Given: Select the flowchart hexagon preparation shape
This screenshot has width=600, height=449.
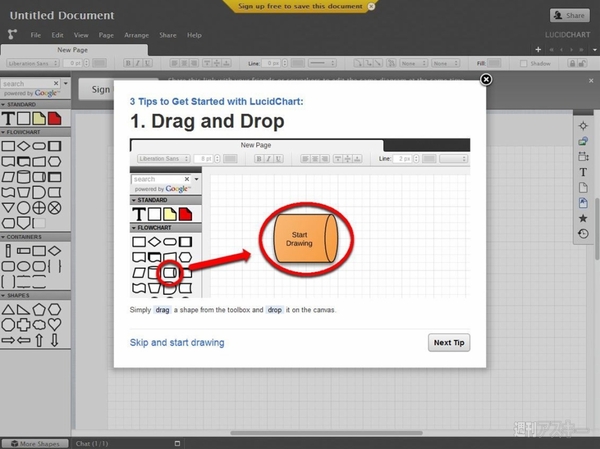Looking at the screenshot, I should coord(54,162).
